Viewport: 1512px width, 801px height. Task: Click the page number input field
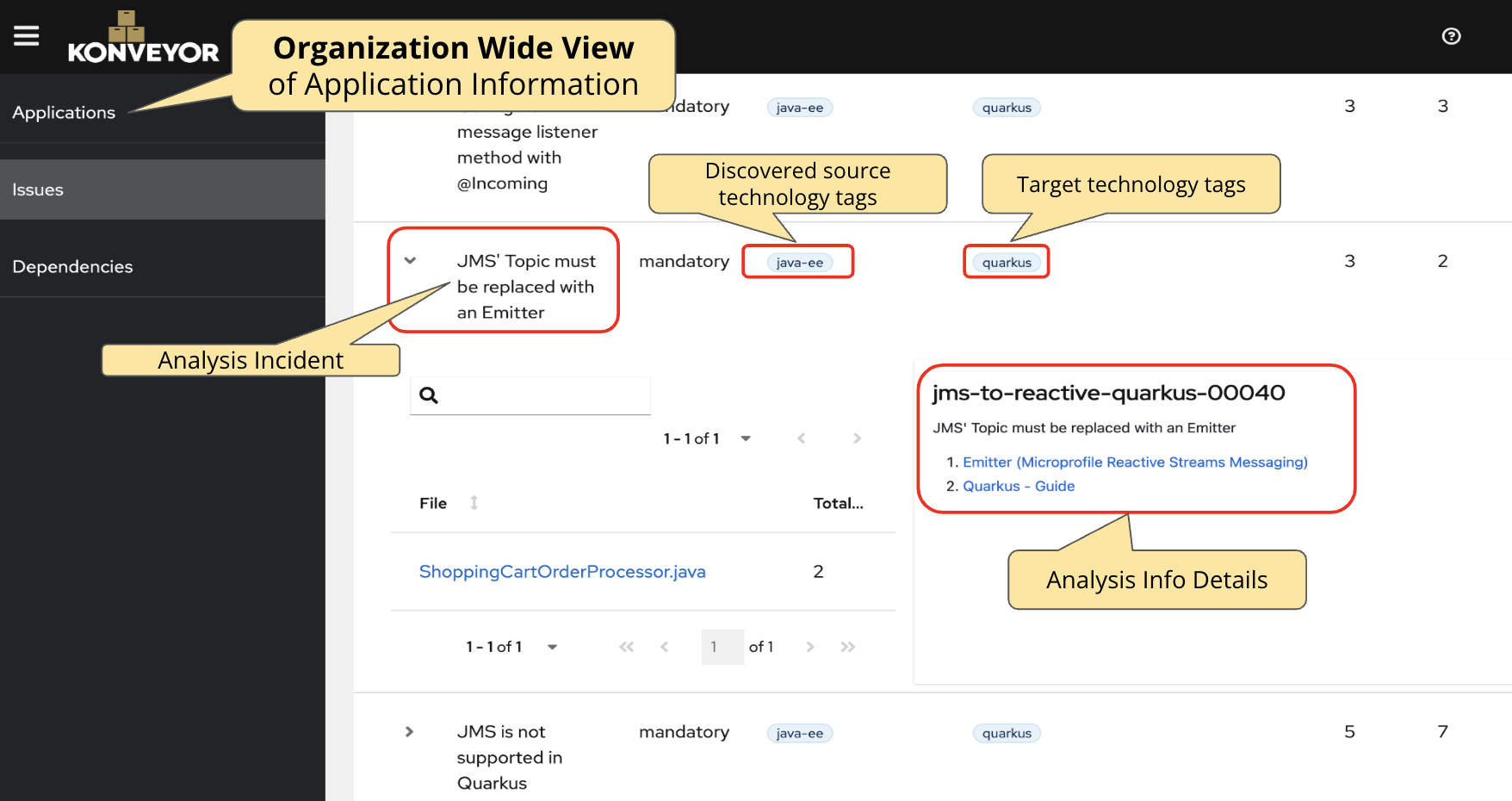[722, 647]
